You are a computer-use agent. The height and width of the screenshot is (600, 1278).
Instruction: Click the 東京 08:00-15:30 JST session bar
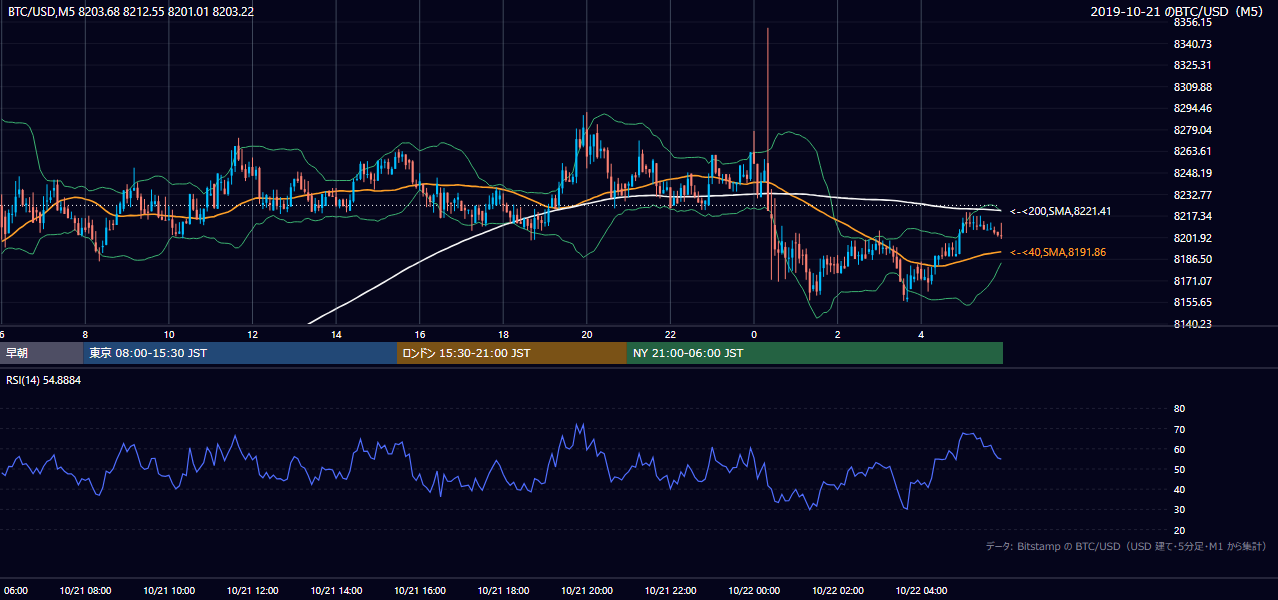pyautogui.click(x=240, y=353)
